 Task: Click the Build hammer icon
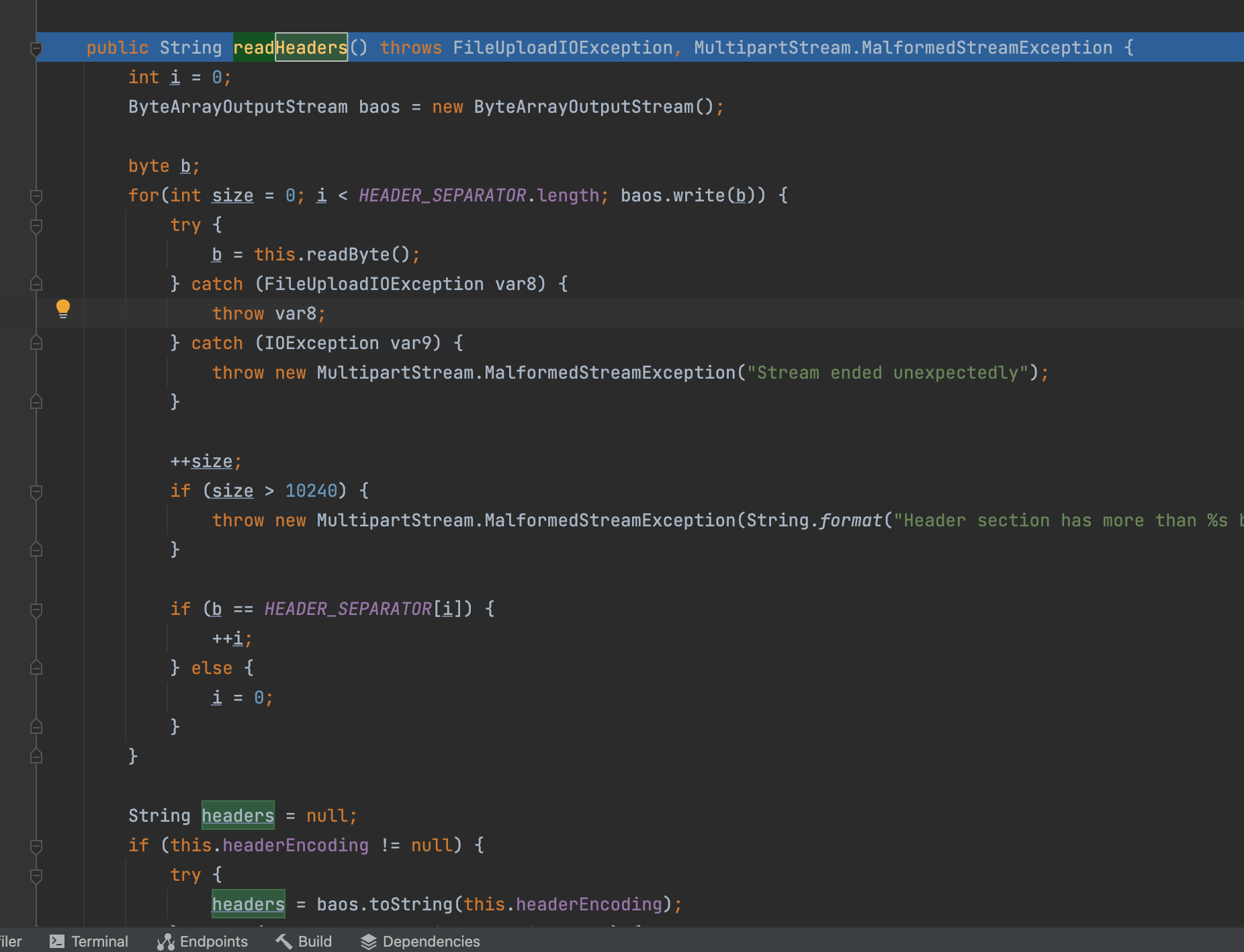point(283,941)
